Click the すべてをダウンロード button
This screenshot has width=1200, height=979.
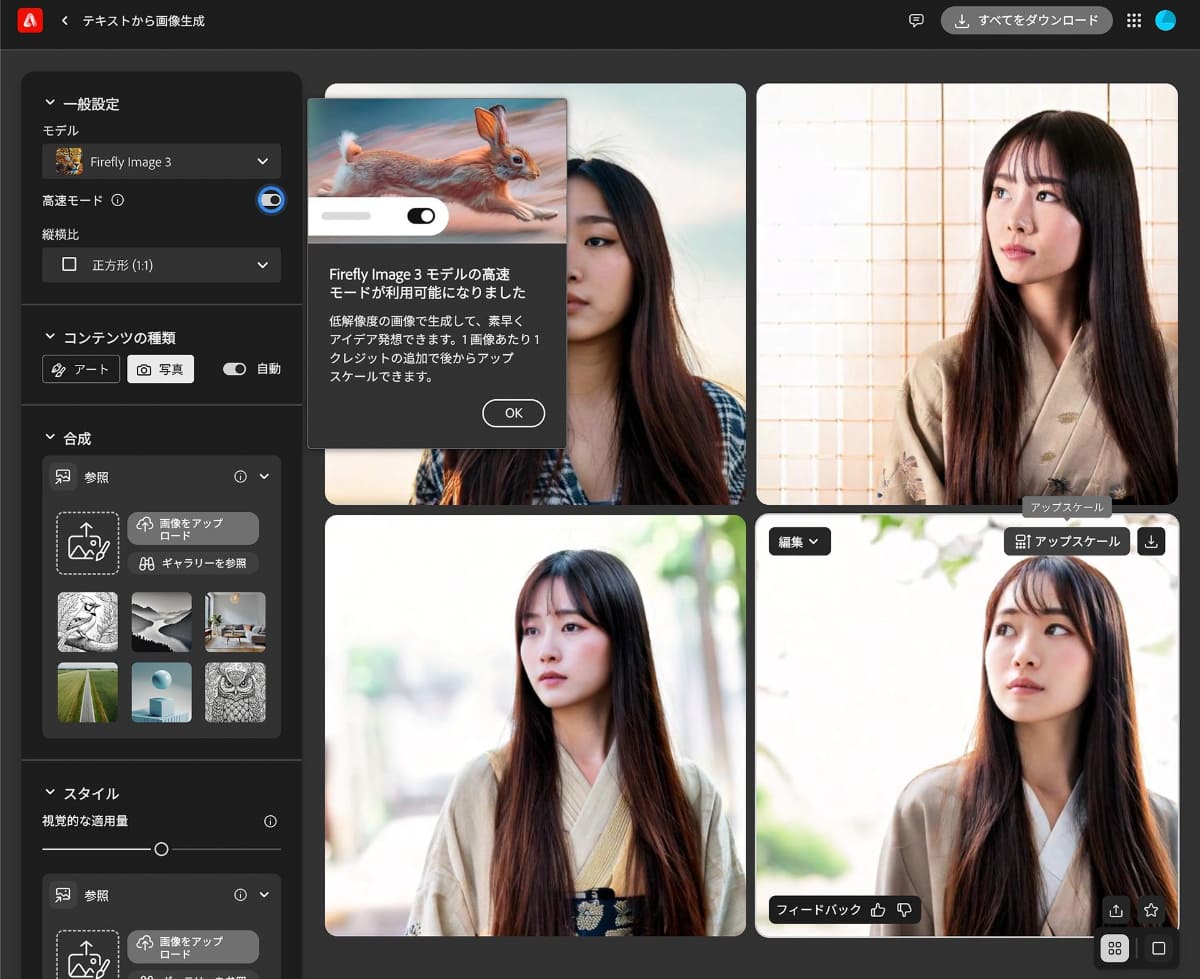[1026, 20]
